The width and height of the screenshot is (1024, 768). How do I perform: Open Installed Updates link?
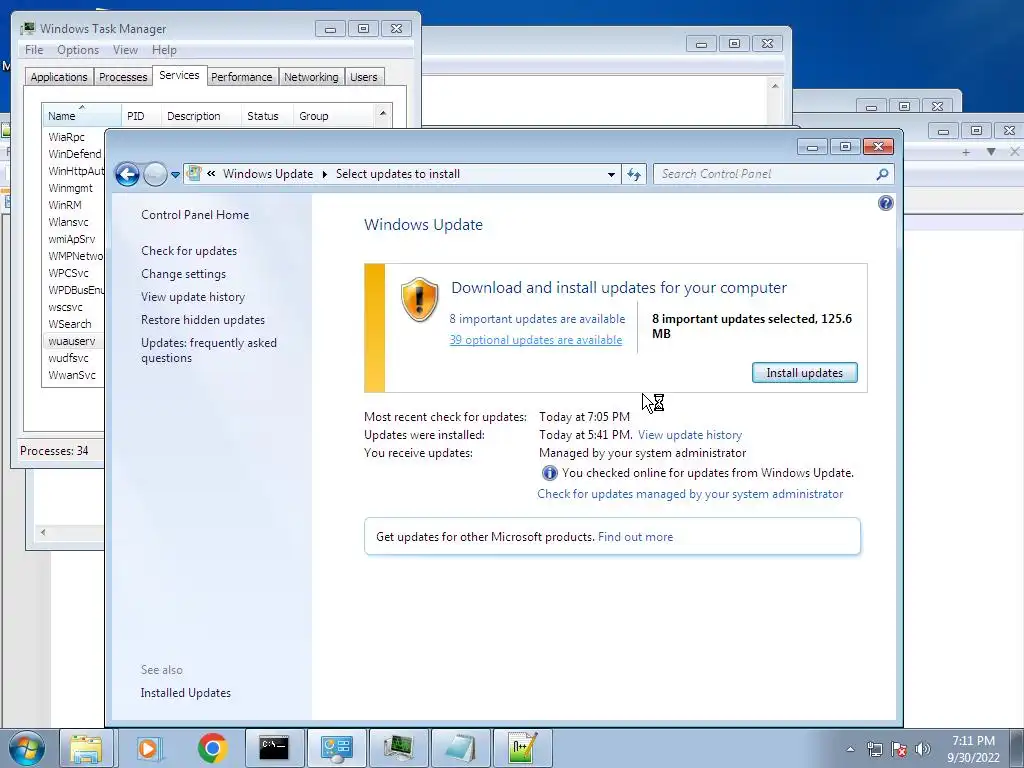click(185, 693)
